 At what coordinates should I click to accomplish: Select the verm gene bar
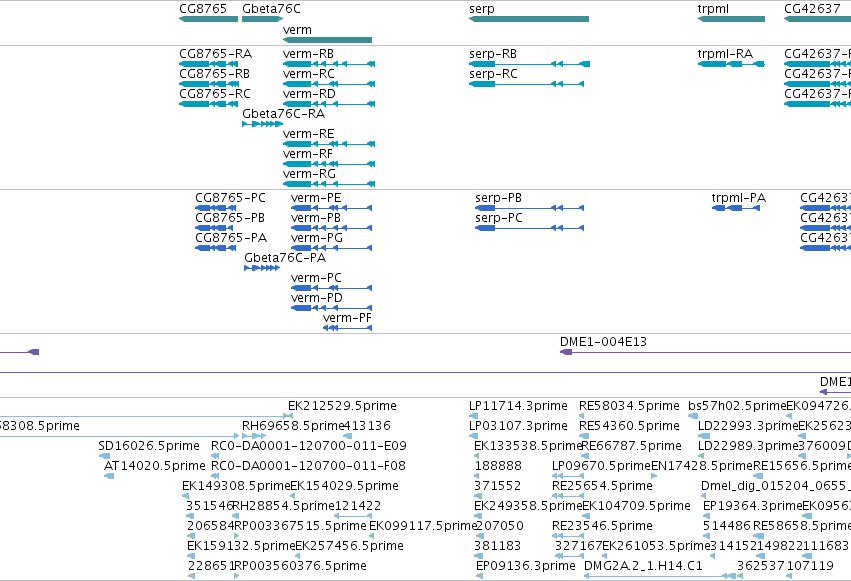pos(327,40)
